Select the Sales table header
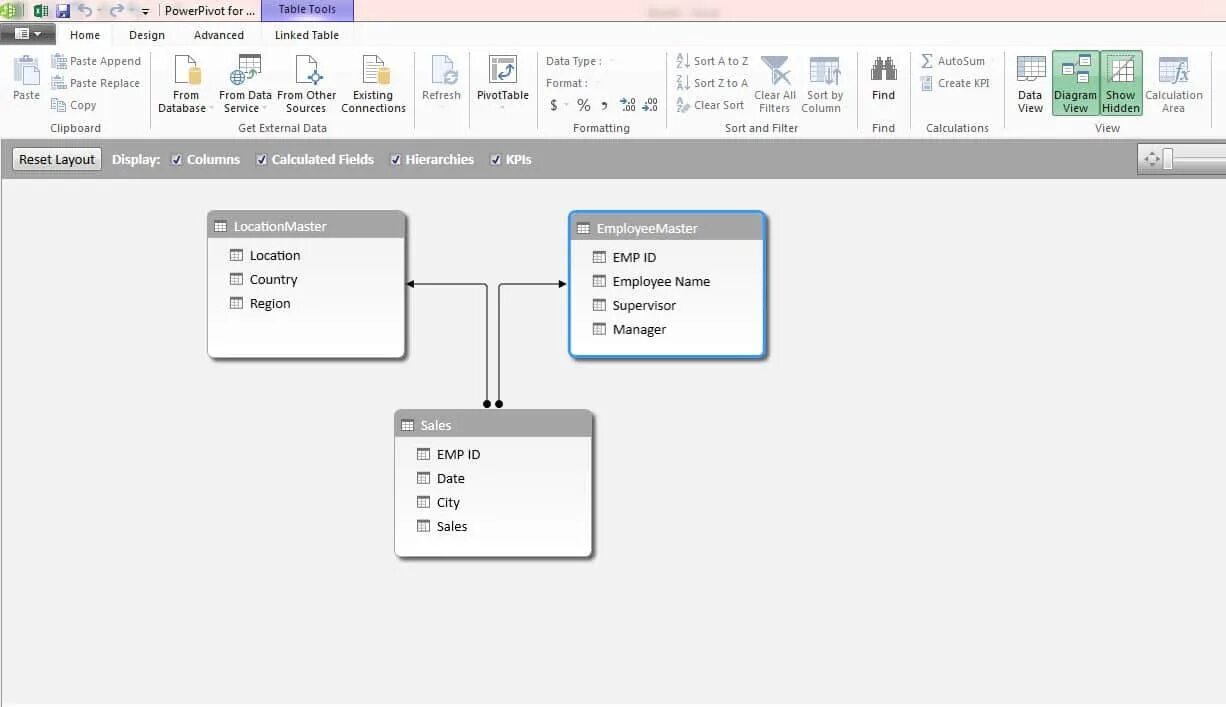 click(x=493, y=425)
